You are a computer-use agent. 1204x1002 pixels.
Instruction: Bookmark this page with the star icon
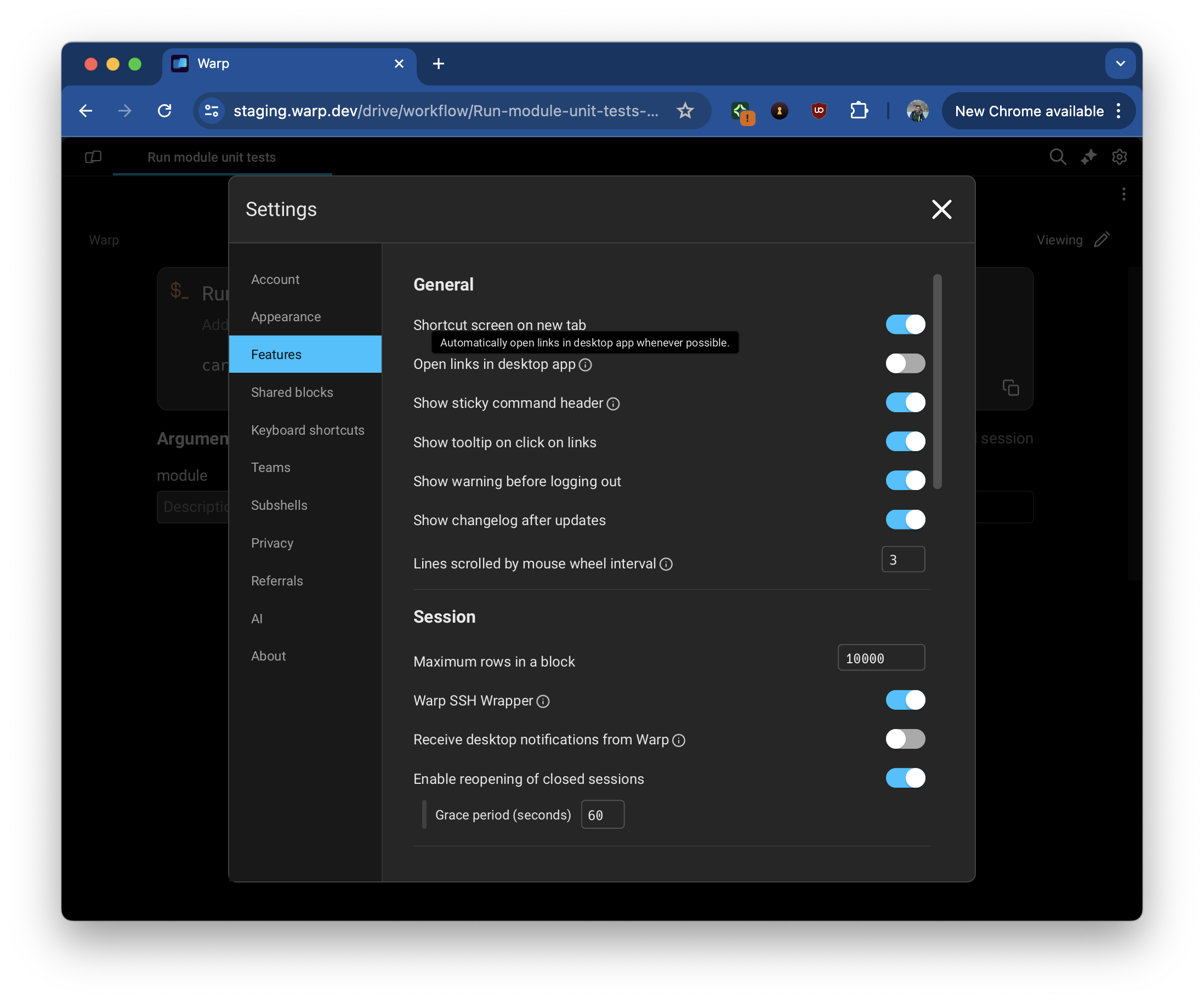click(685, 111)
